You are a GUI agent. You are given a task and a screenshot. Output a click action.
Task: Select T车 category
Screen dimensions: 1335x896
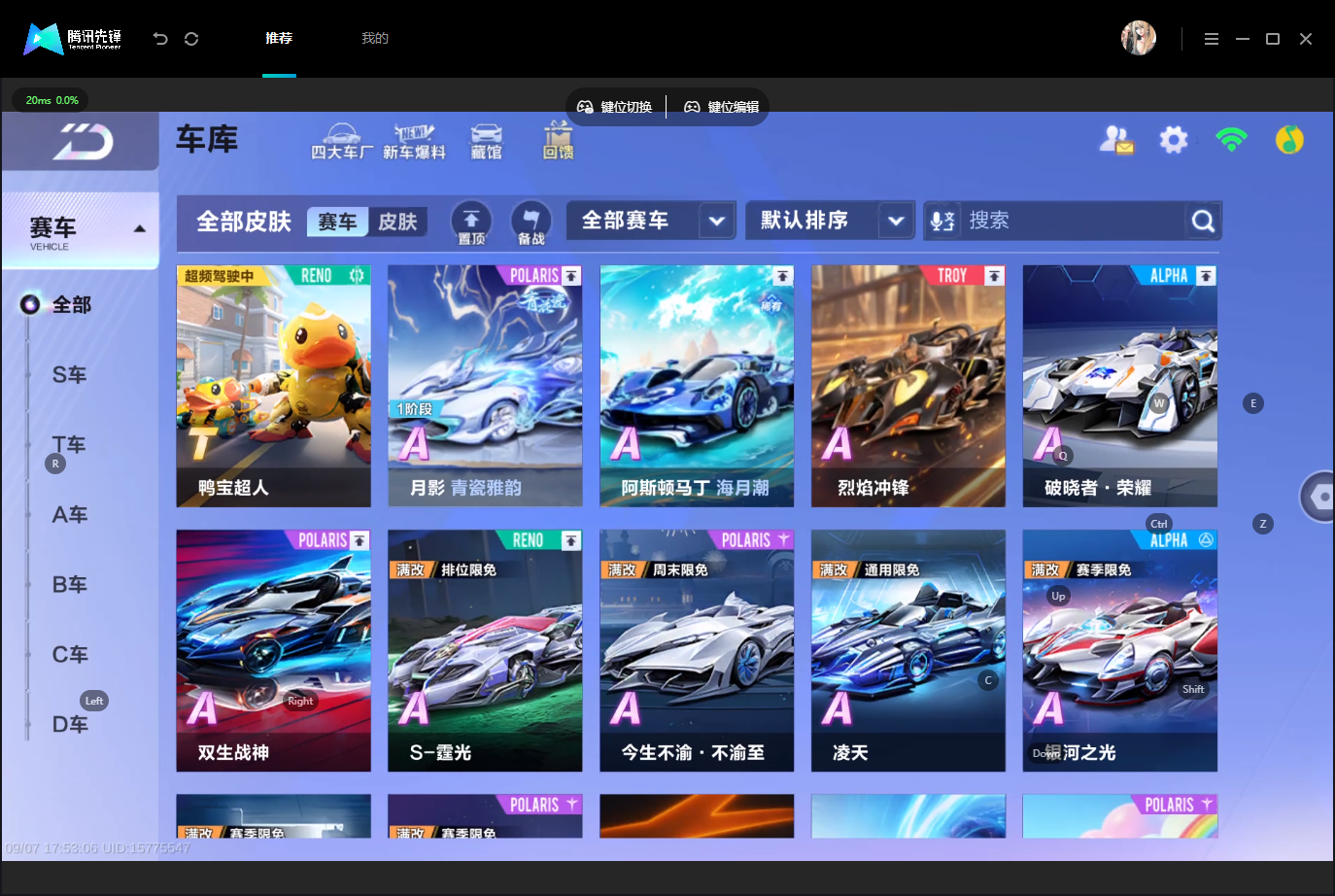point(70,445)
